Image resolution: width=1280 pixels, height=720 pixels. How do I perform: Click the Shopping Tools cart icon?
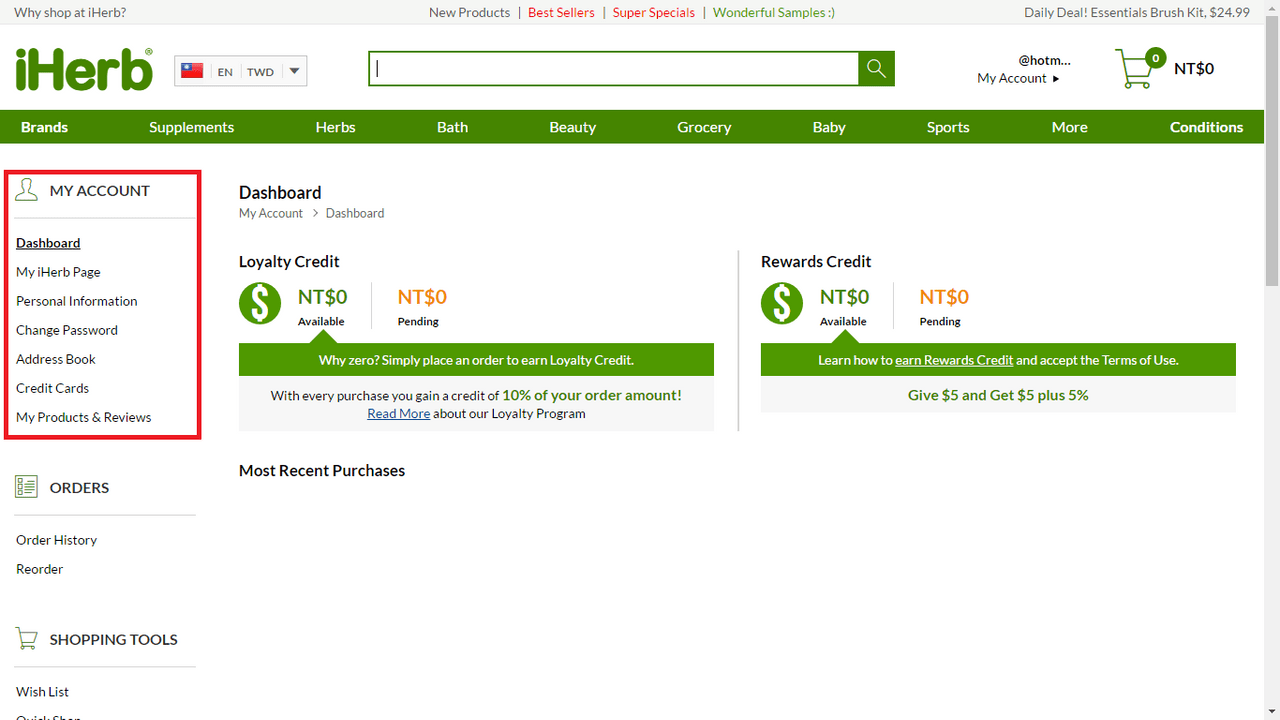(x=27, y=639)
